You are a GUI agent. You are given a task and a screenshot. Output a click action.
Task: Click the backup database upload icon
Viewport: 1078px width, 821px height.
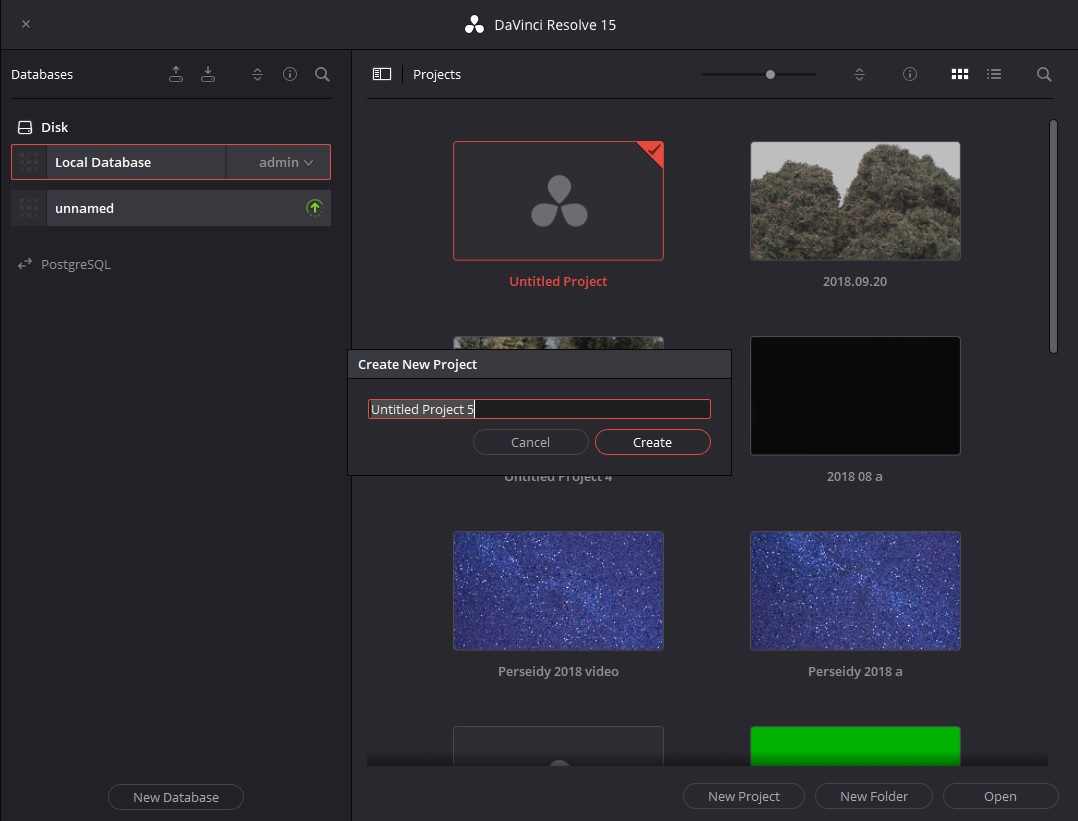(176, 74)
